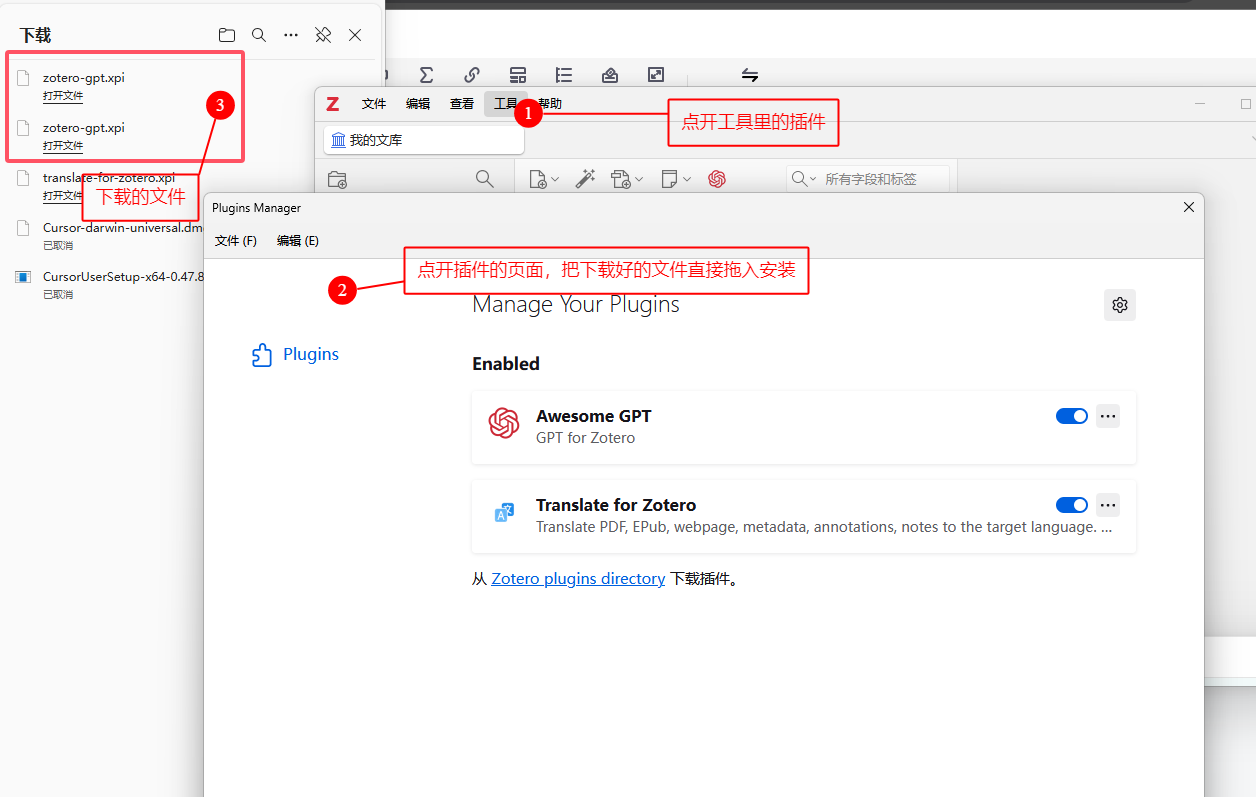Screen dimensions: 1256x797
Task: Click the insert link icon in the toolbar
Action: coord(472,74)
